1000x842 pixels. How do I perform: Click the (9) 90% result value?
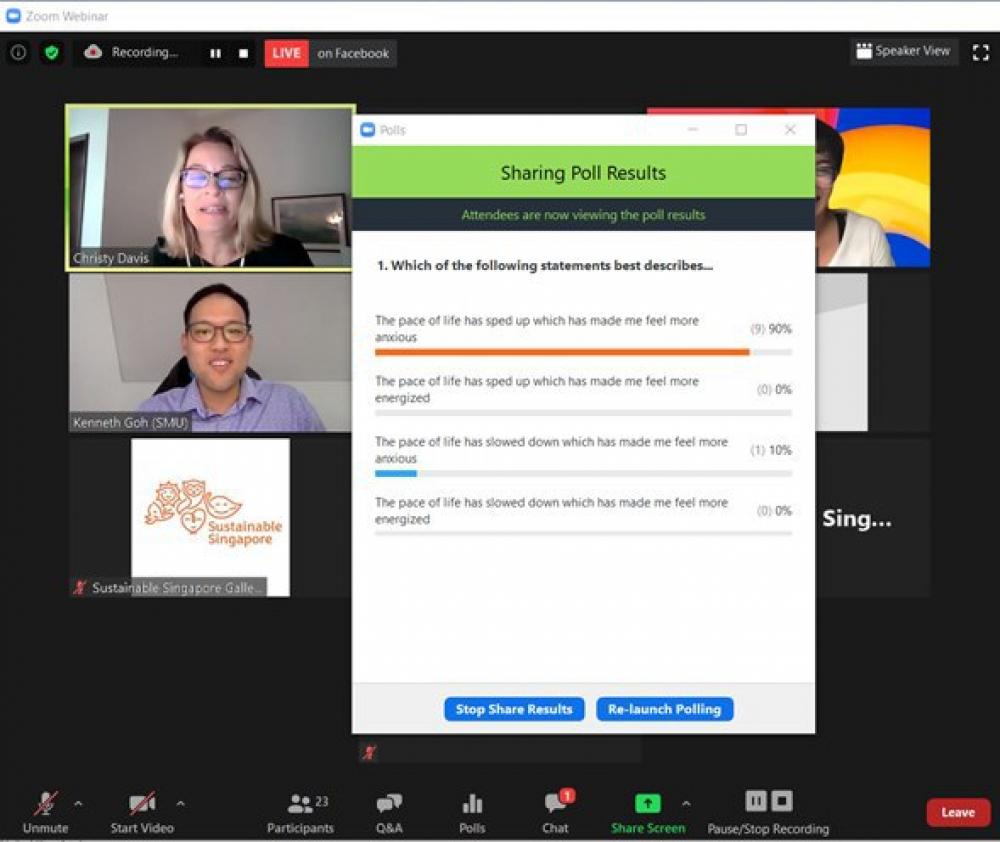pyautogui.click(x=771, y=329)
